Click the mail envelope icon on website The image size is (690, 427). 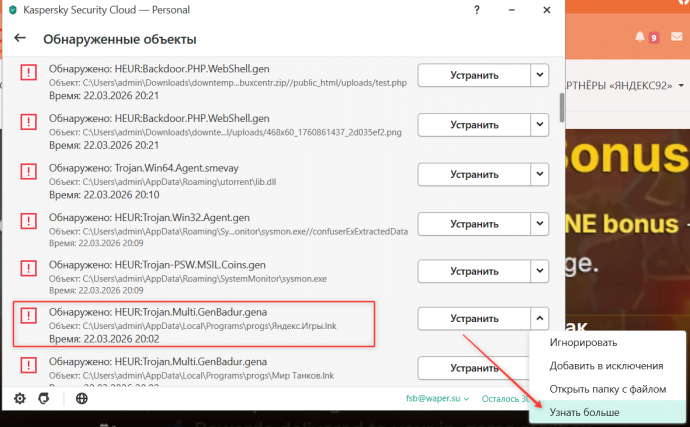675,37
